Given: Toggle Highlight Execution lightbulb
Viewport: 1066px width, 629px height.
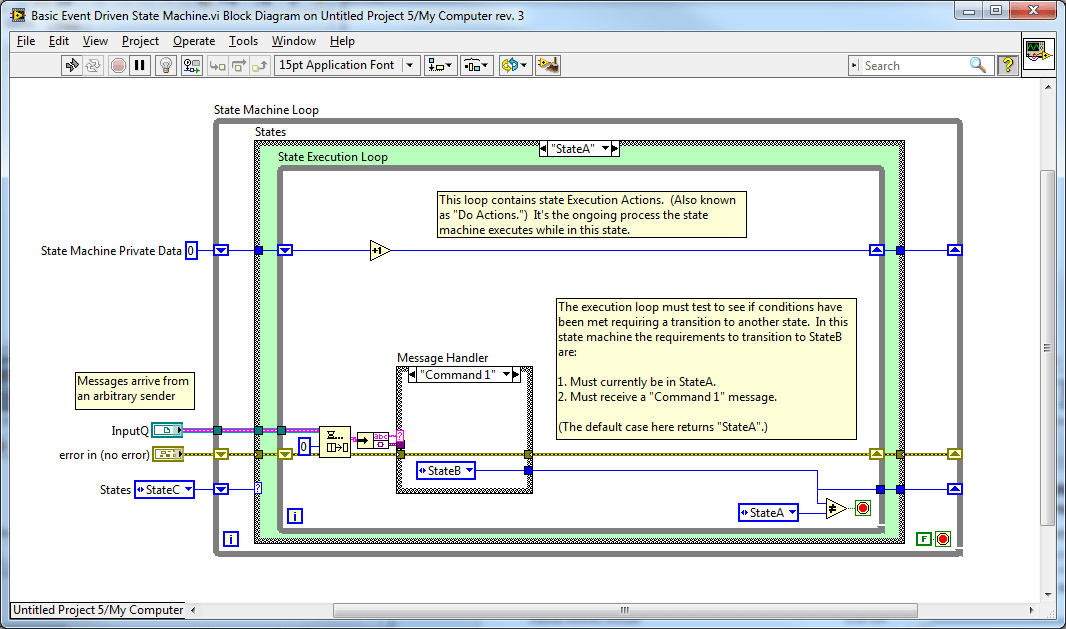Looking at the screenshot, I should point(166,65).
